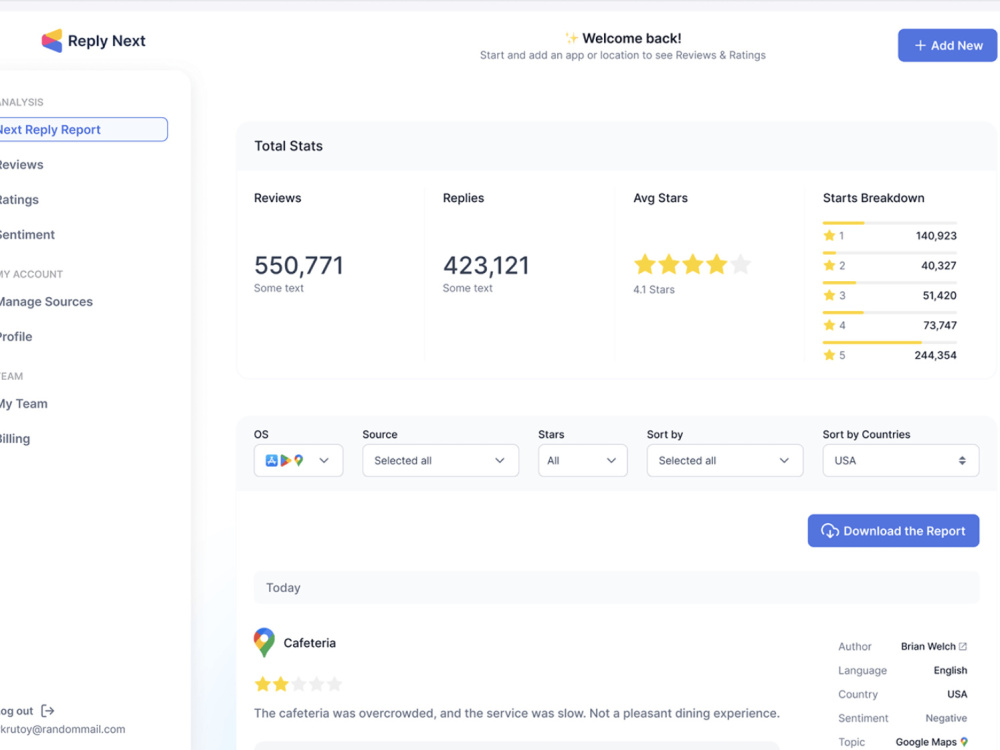Select Next Reply Report in sidebar

83,129
